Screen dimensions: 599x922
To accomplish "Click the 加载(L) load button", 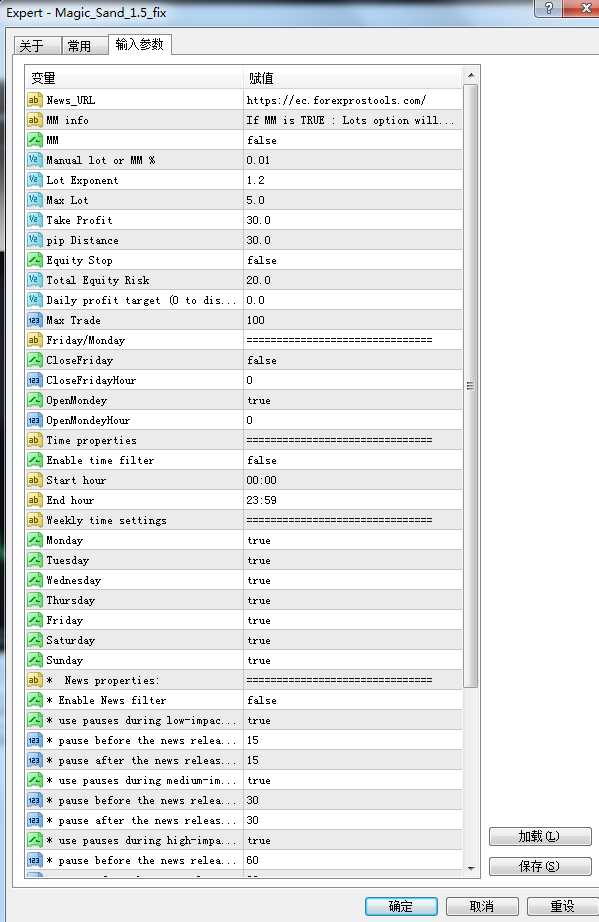I will (x=540, y=836).
